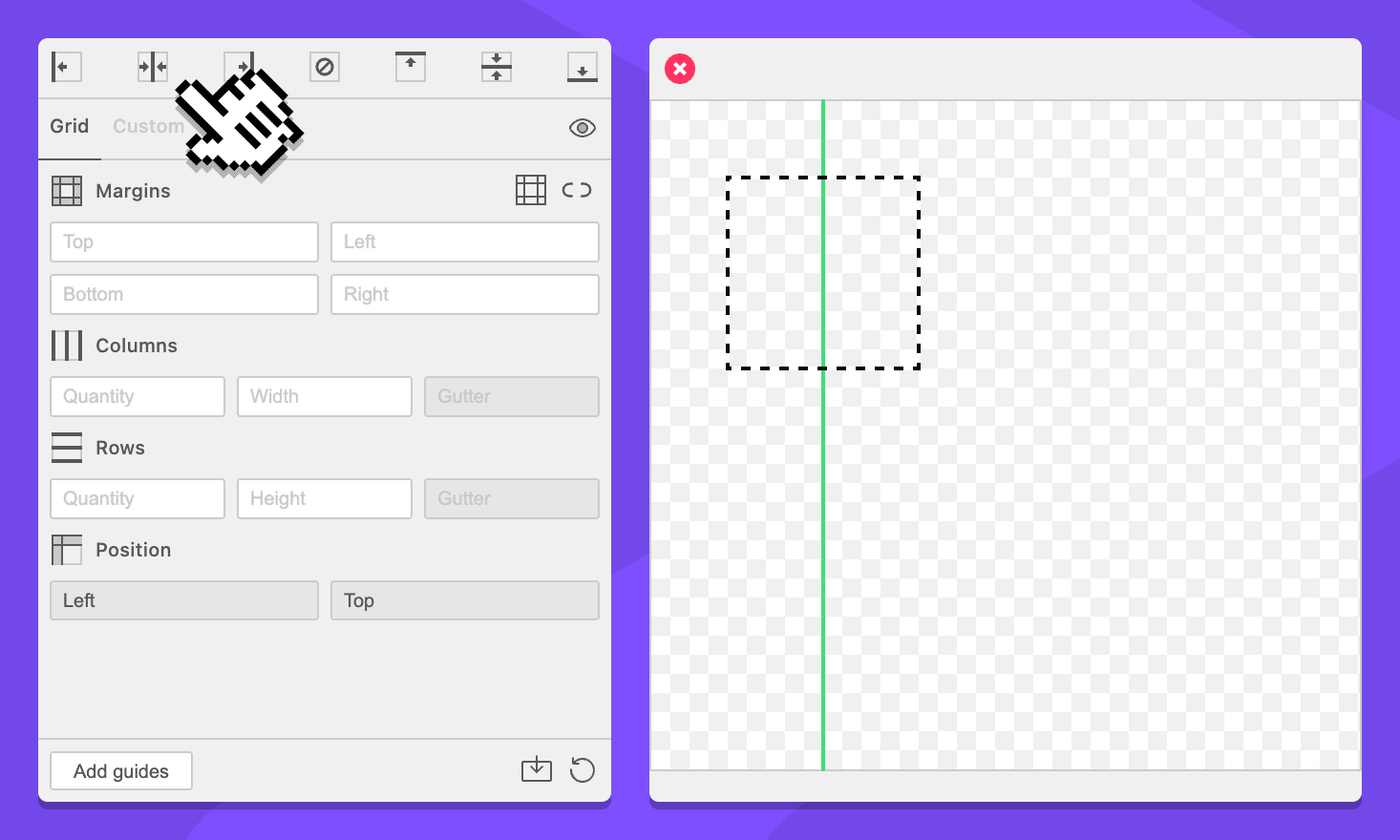Toggle guides visibility with eye icon
The image size is (1400, 840).
(x=583, y=128)
